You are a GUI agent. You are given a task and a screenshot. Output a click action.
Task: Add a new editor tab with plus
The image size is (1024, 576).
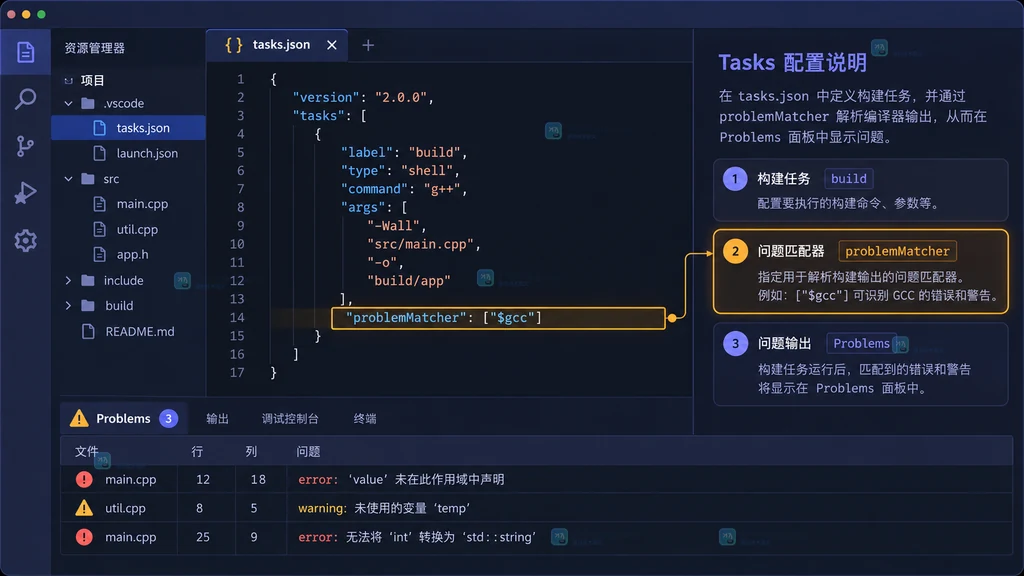click(x=368, y=45)
